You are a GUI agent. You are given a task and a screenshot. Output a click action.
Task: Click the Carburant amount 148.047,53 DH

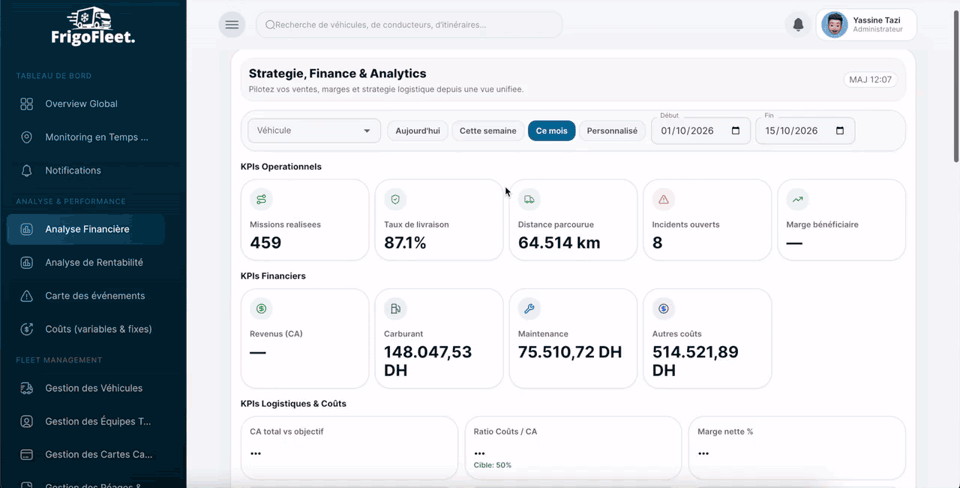tap(428, 361)
